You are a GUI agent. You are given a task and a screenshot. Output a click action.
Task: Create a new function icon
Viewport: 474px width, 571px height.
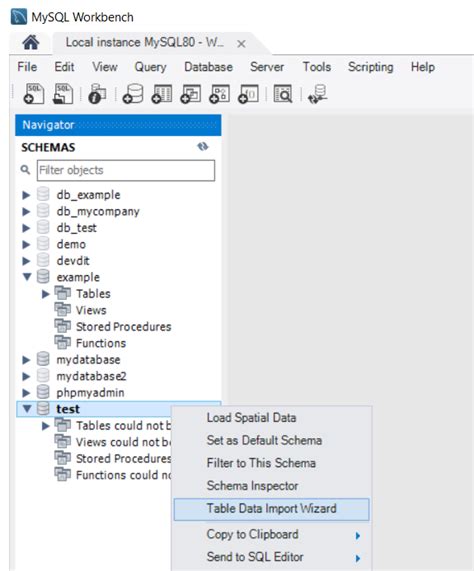click(x=248, y=94)
